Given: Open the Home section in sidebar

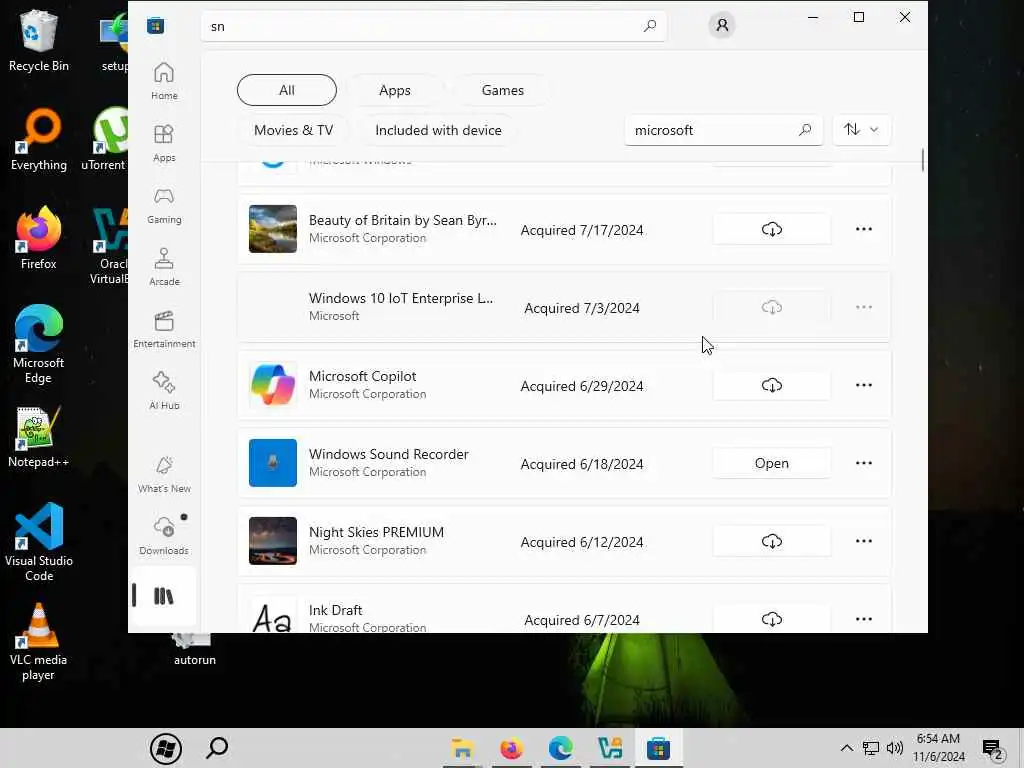Looking at the screenshot, I should [164, 81].
